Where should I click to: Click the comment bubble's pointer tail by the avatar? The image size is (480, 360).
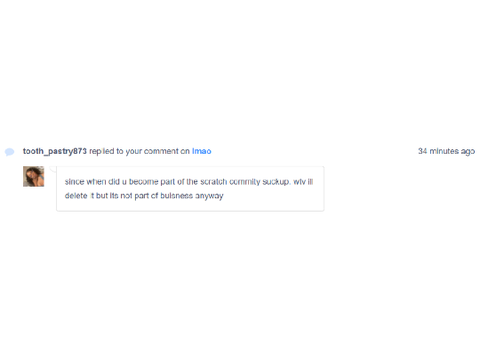click(x=53, y=169)
